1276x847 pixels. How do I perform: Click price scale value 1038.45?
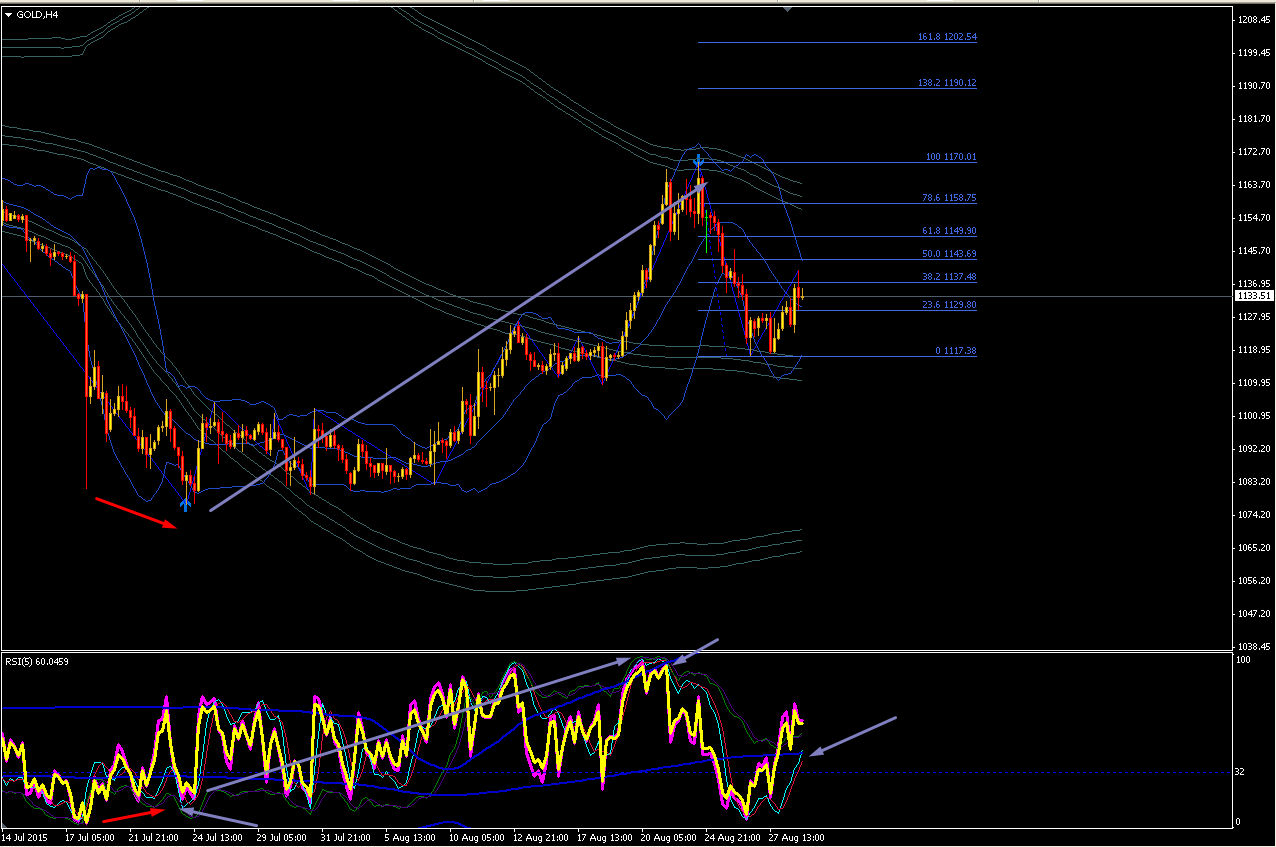tap(1253, 647)
